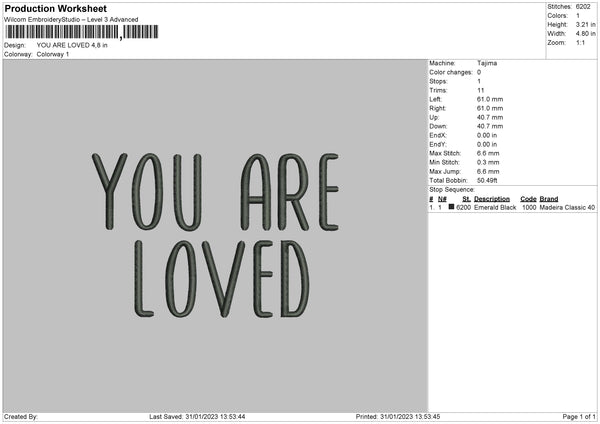Click the Created By label

click(x=21, y=417)
